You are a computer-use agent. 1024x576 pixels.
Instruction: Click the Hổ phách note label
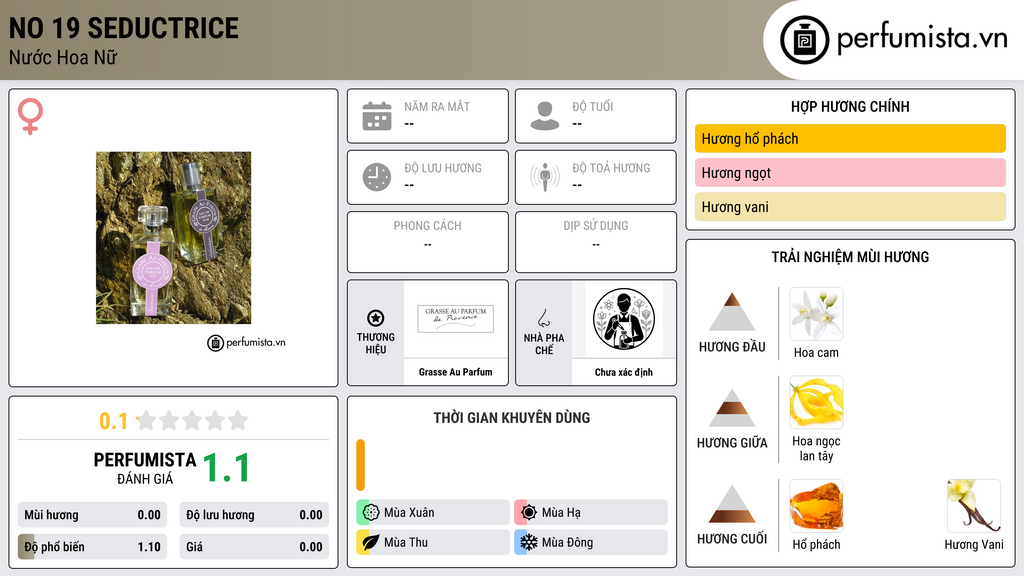[x=816, y=545]
